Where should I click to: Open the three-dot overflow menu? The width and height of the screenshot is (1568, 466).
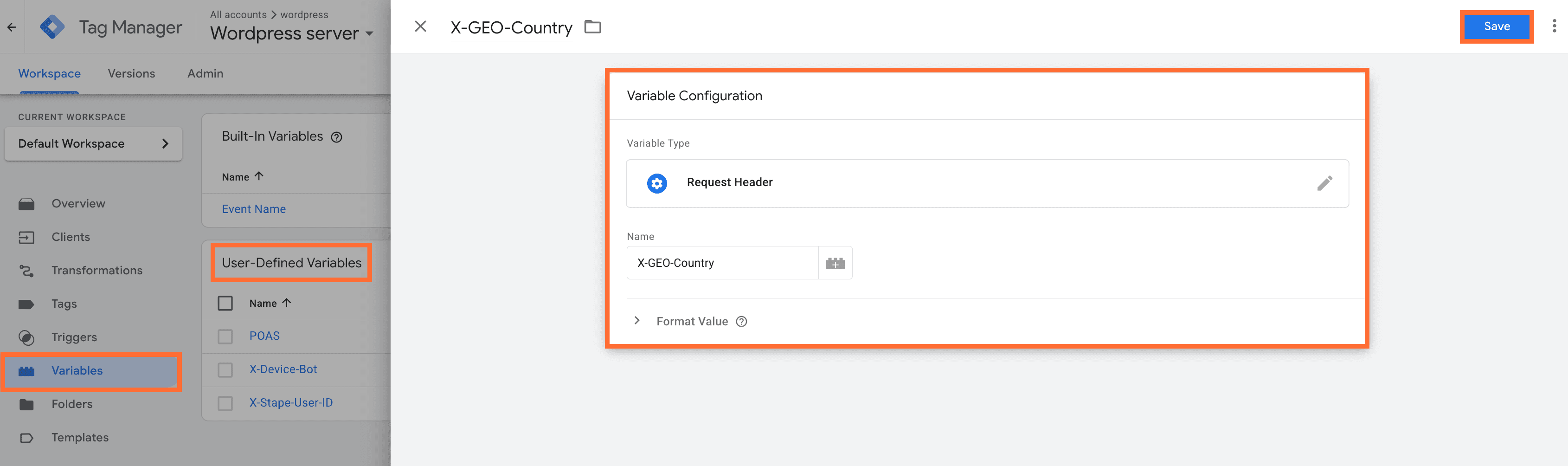(1554, 26)
